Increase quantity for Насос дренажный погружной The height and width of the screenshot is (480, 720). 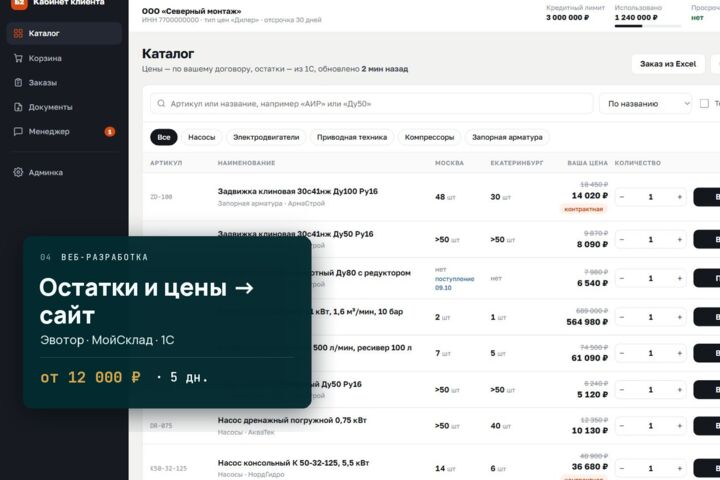click(x=680, y=426)
